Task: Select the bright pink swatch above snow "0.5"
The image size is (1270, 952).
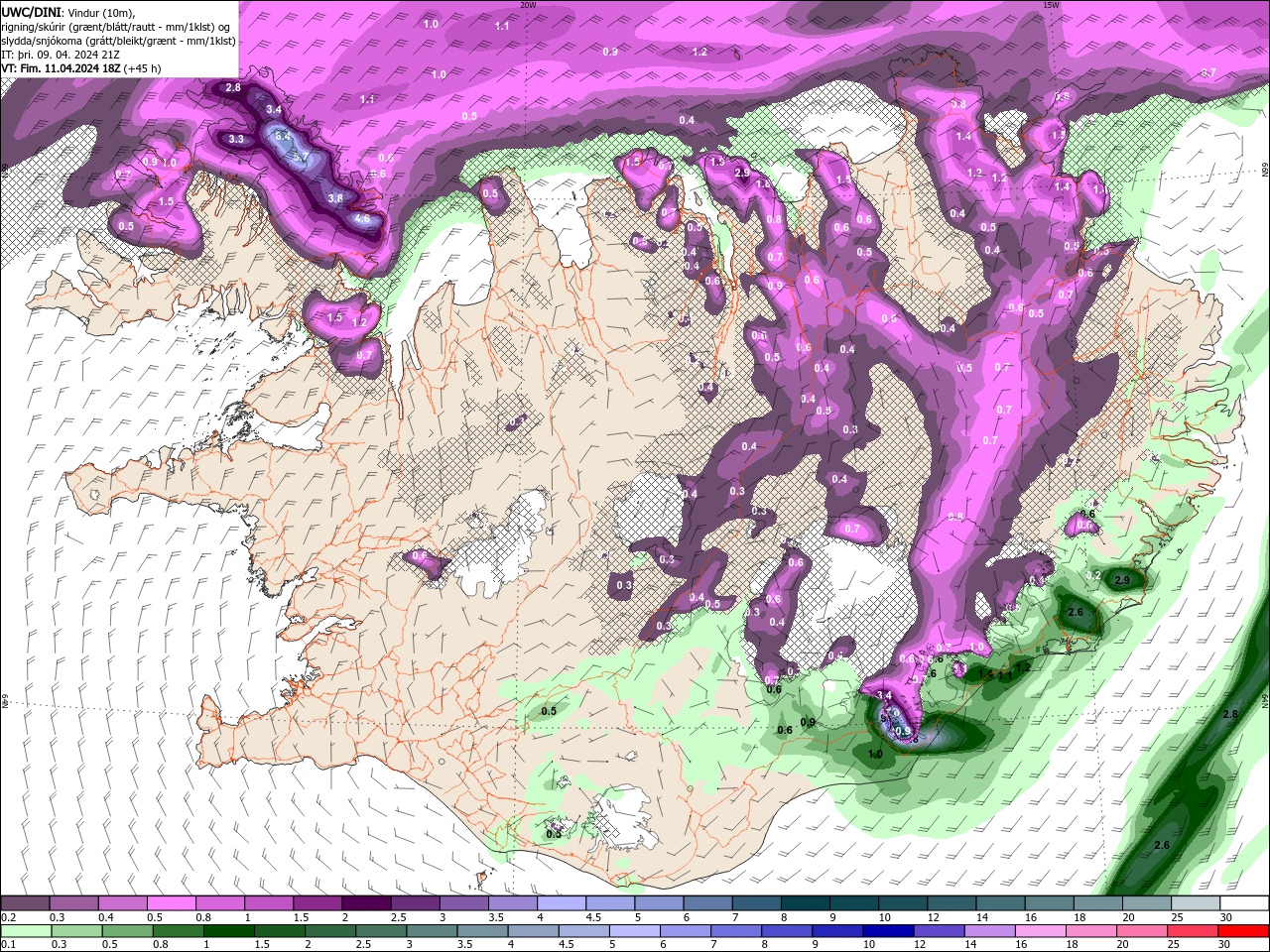Action: (x=171, y=904)
